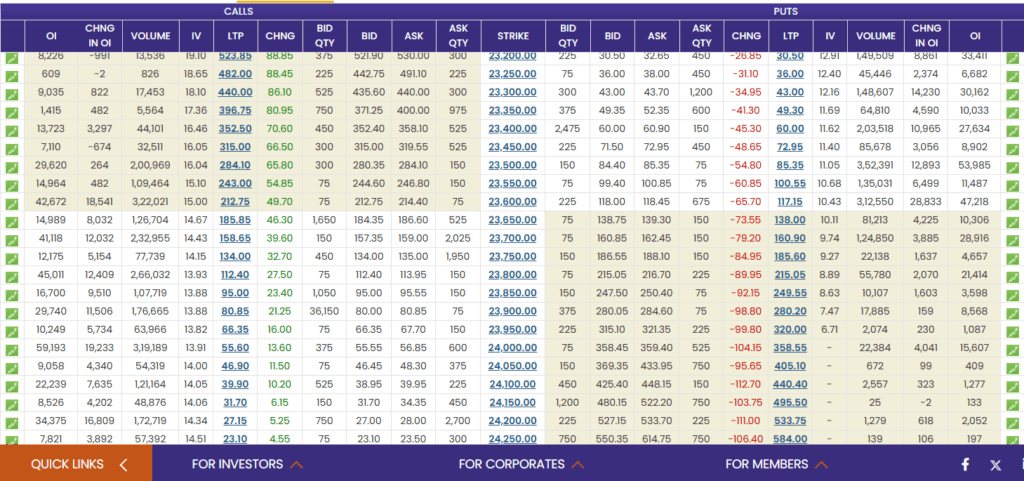
Task: Open put chart icon for strike 24,050.00
Action: point(1012,369)
